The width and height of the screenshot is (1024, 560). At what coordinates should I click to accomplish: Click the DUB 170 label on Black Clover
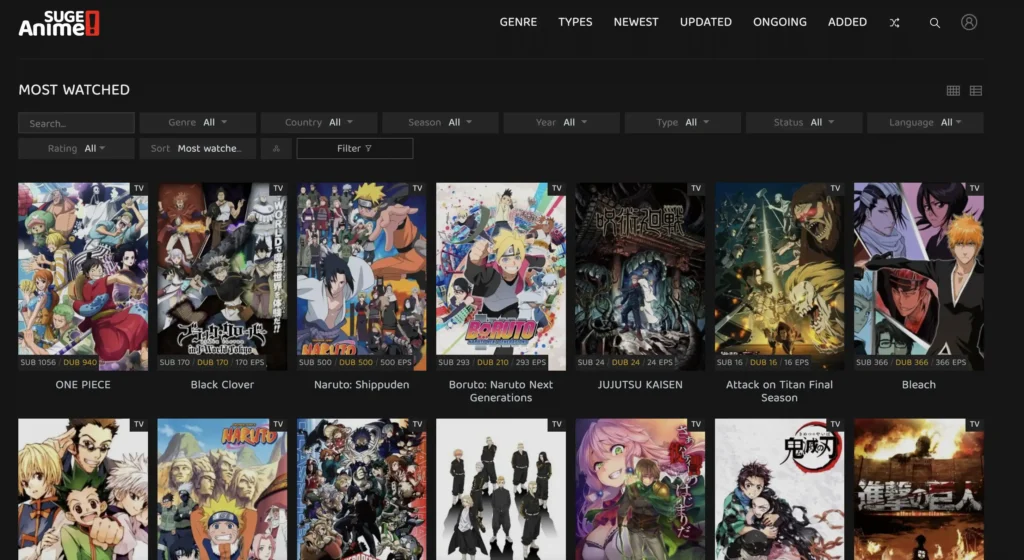pos(212,362)
